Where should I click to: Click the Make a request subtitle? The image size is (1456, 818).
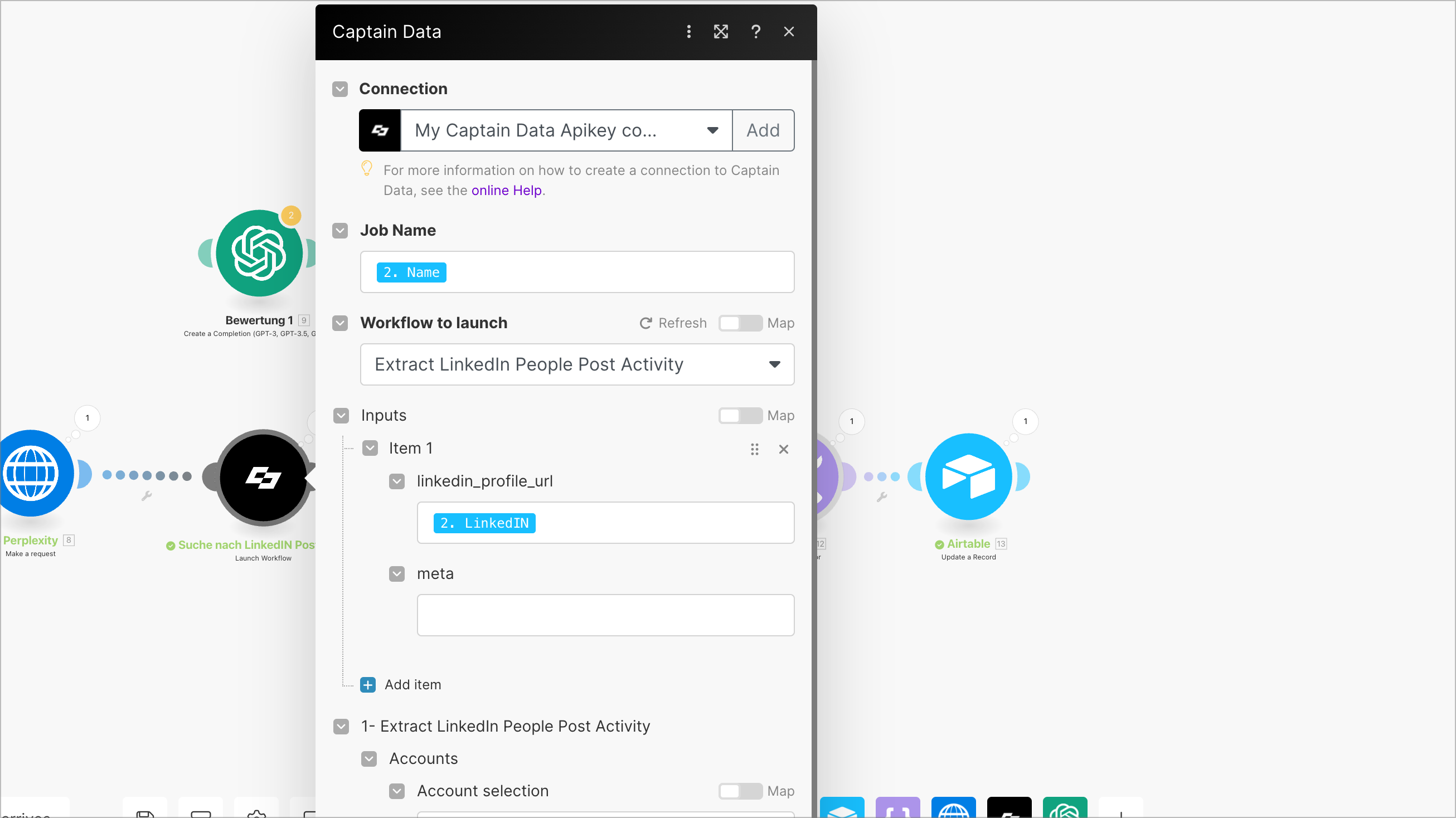(x=31, y=554)
